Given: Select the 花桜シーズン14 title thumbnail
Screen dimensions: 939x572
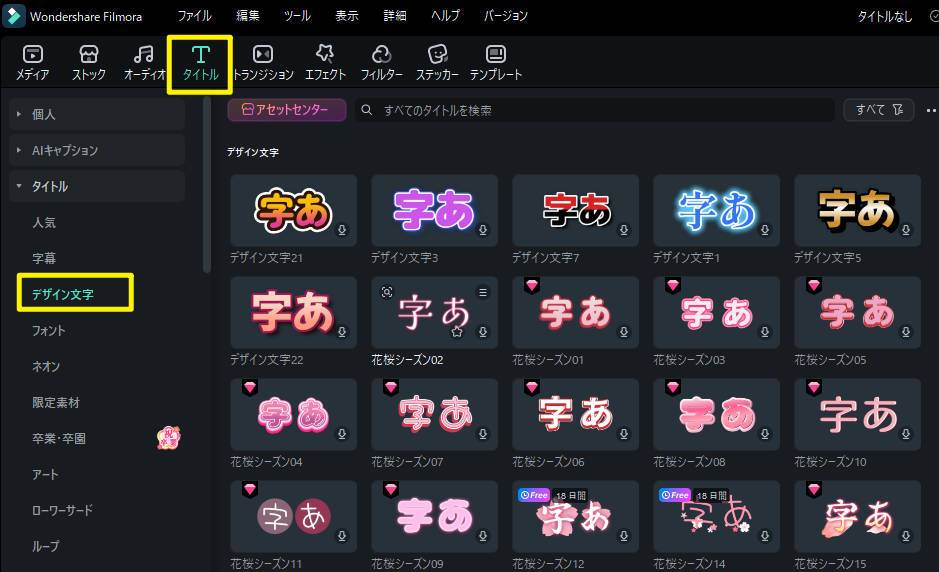Looking at the screenshot, I should click(x=716, y=516).
